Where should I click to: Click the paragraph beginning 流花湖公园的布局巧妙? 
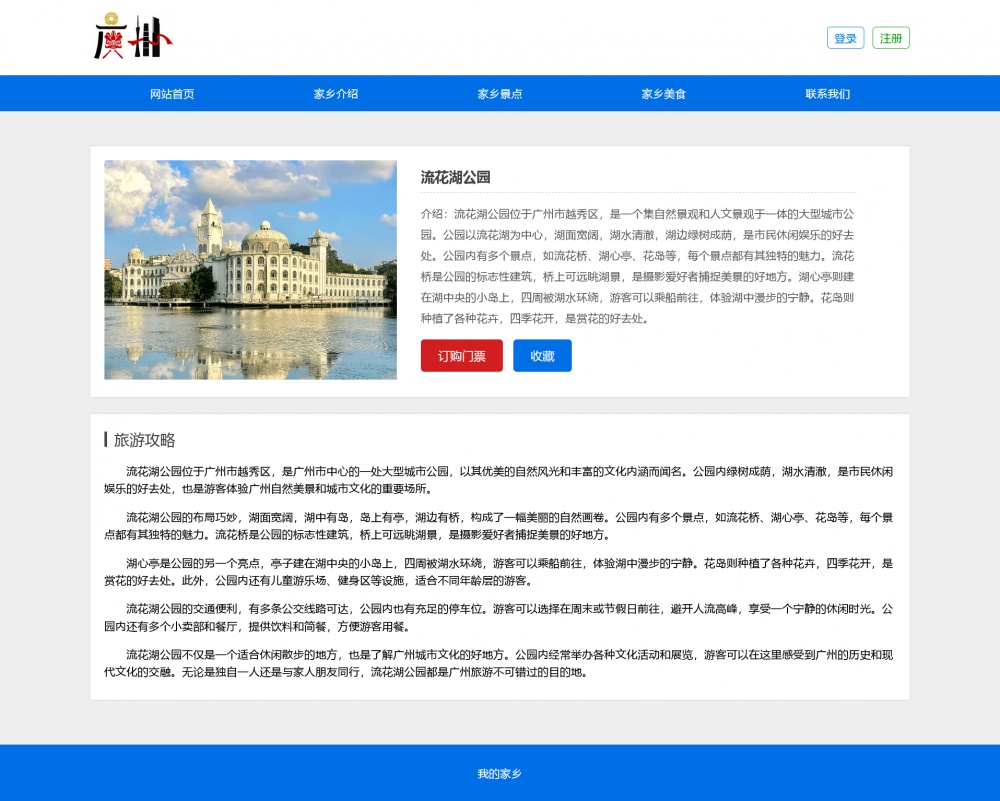(x=498, y=526)
